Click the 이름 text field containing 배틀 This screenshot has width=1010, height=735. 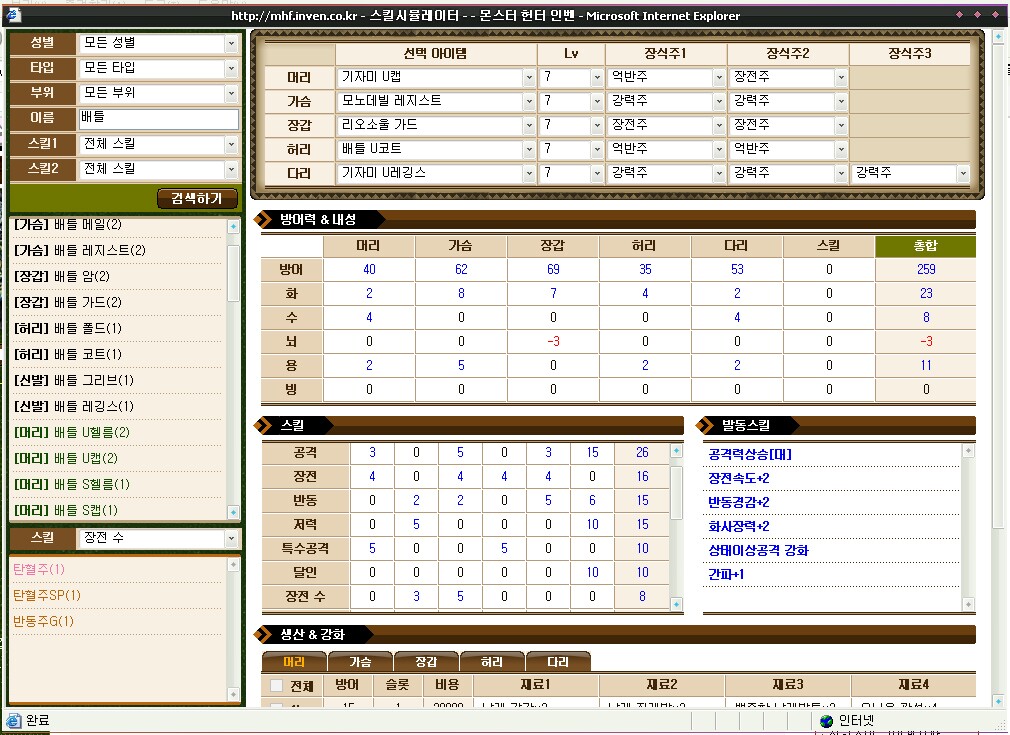(x=158, y=117)
